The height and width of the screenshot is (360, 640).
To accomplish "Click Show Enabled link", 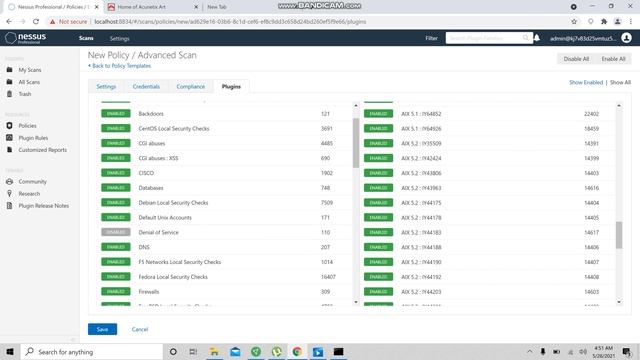I will click(586, 82).
